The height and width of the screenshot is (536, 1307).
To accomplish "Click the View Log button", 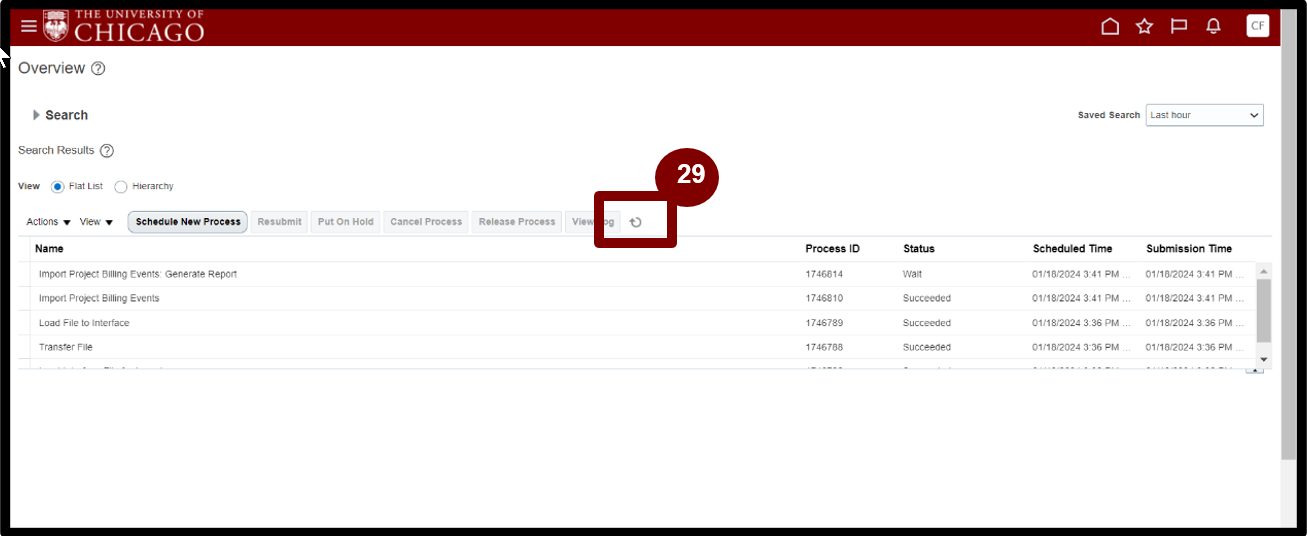I will tap(593, 222).
